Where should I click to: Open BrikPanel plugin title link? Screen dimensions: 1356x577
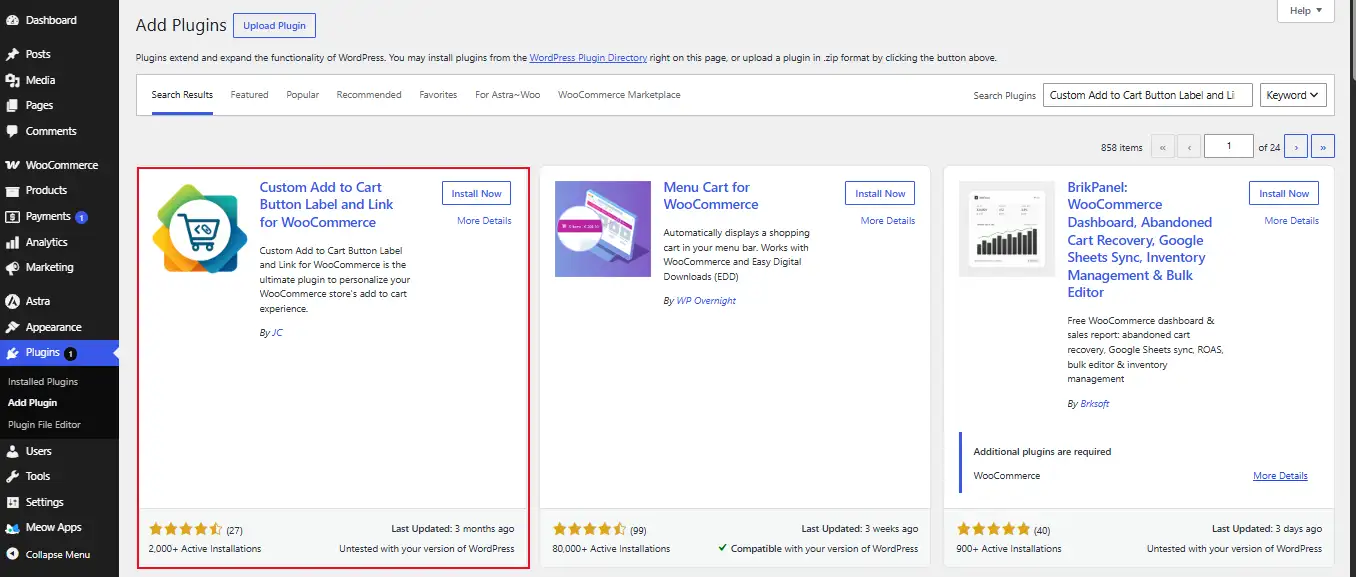click(x=1140, y=240)
